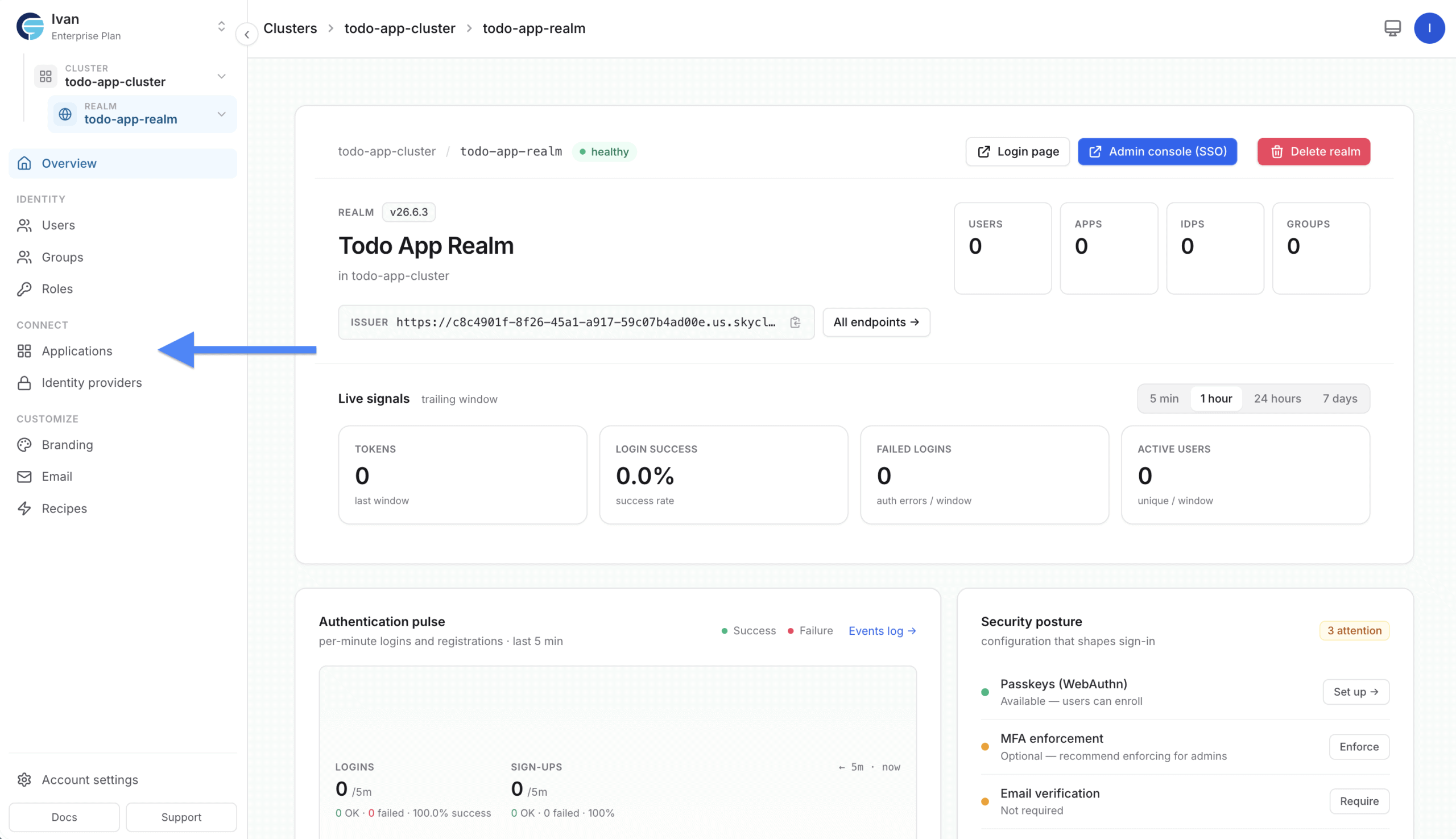Click the Login Success signal card

pos(723,475)
